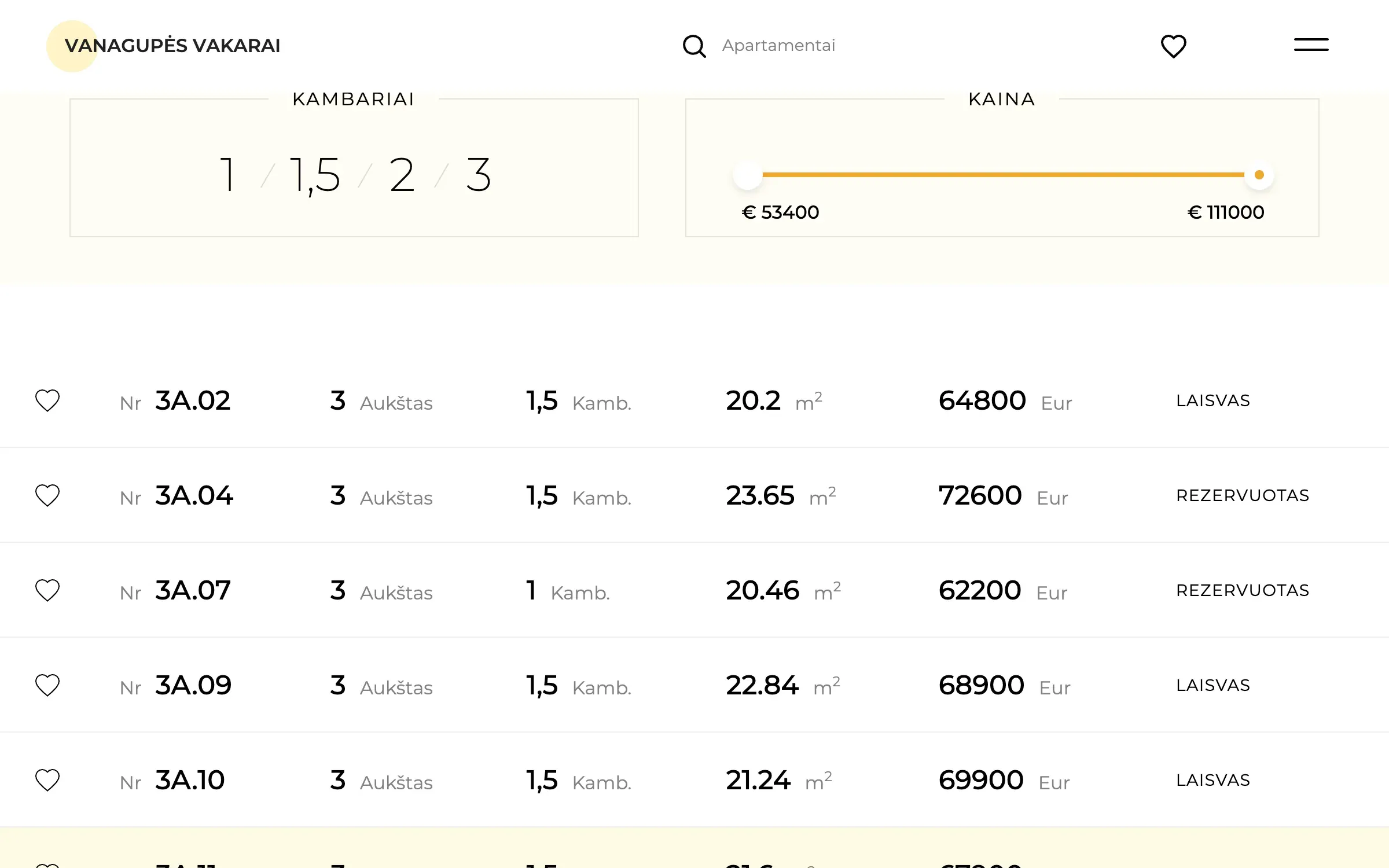Click the maximum price slider handle

pos(1259,175)
